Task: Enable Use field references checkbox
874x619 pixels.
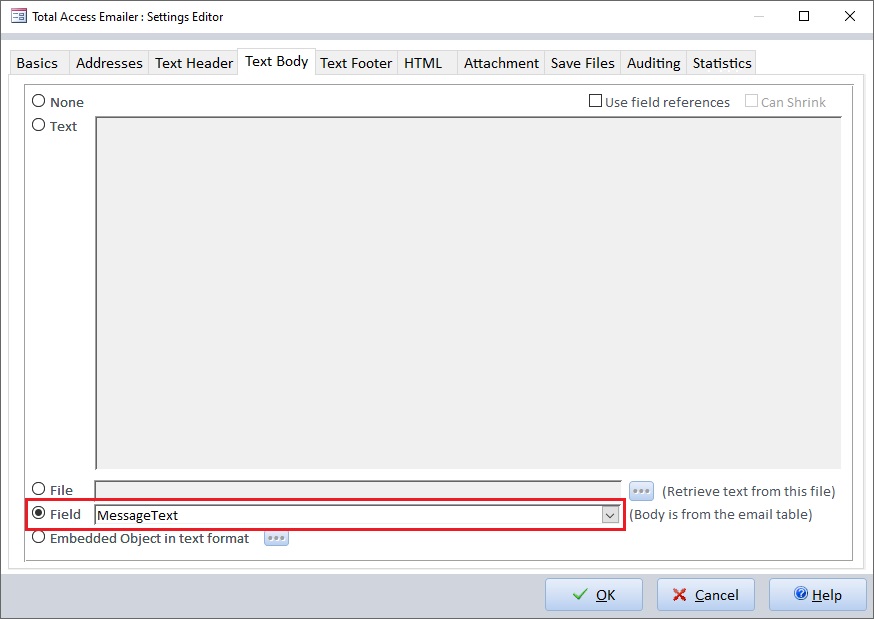Action: coord(595,101)
